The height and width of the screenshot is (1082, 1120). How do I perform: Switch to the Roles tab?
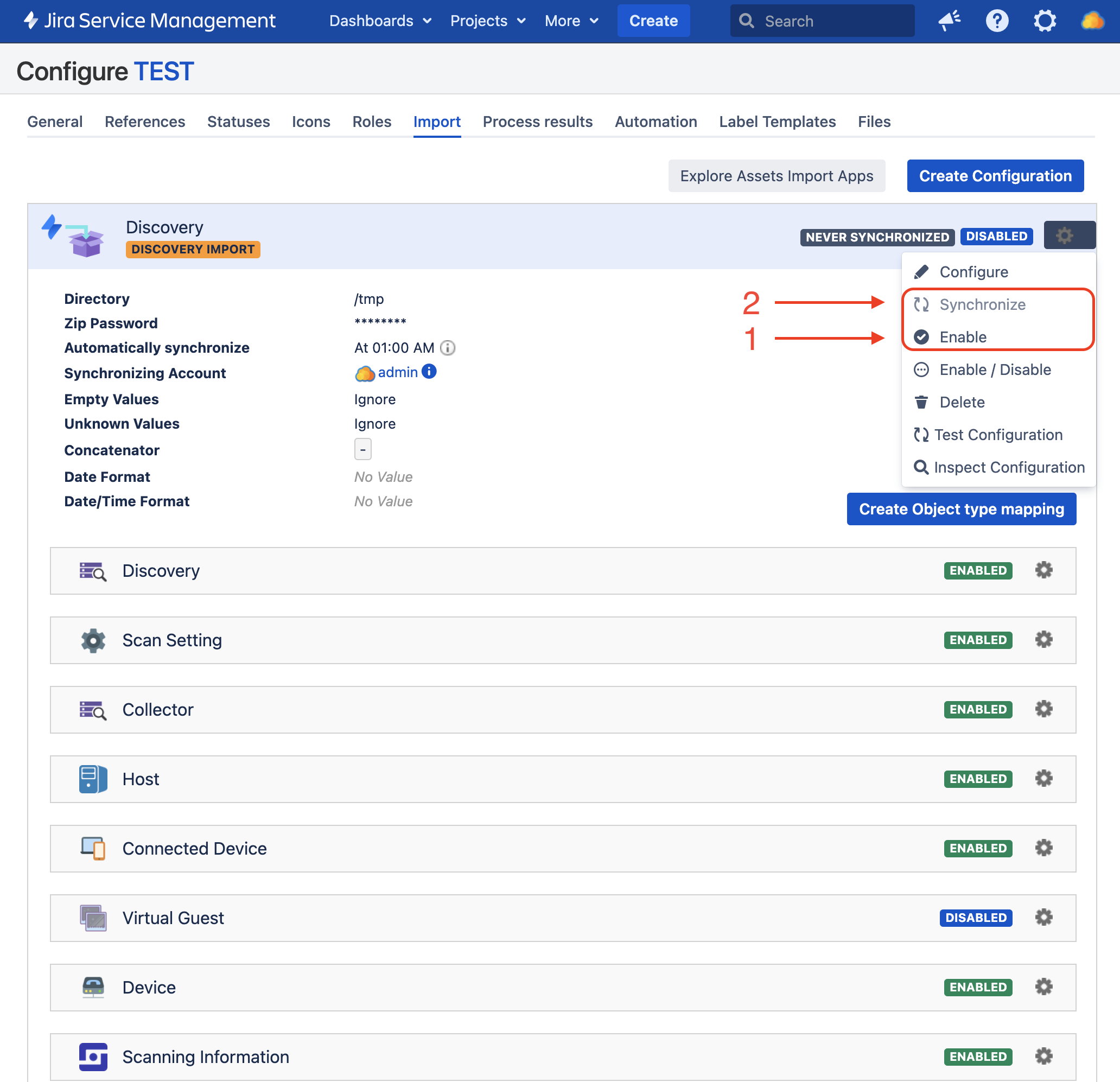(372, 122)
